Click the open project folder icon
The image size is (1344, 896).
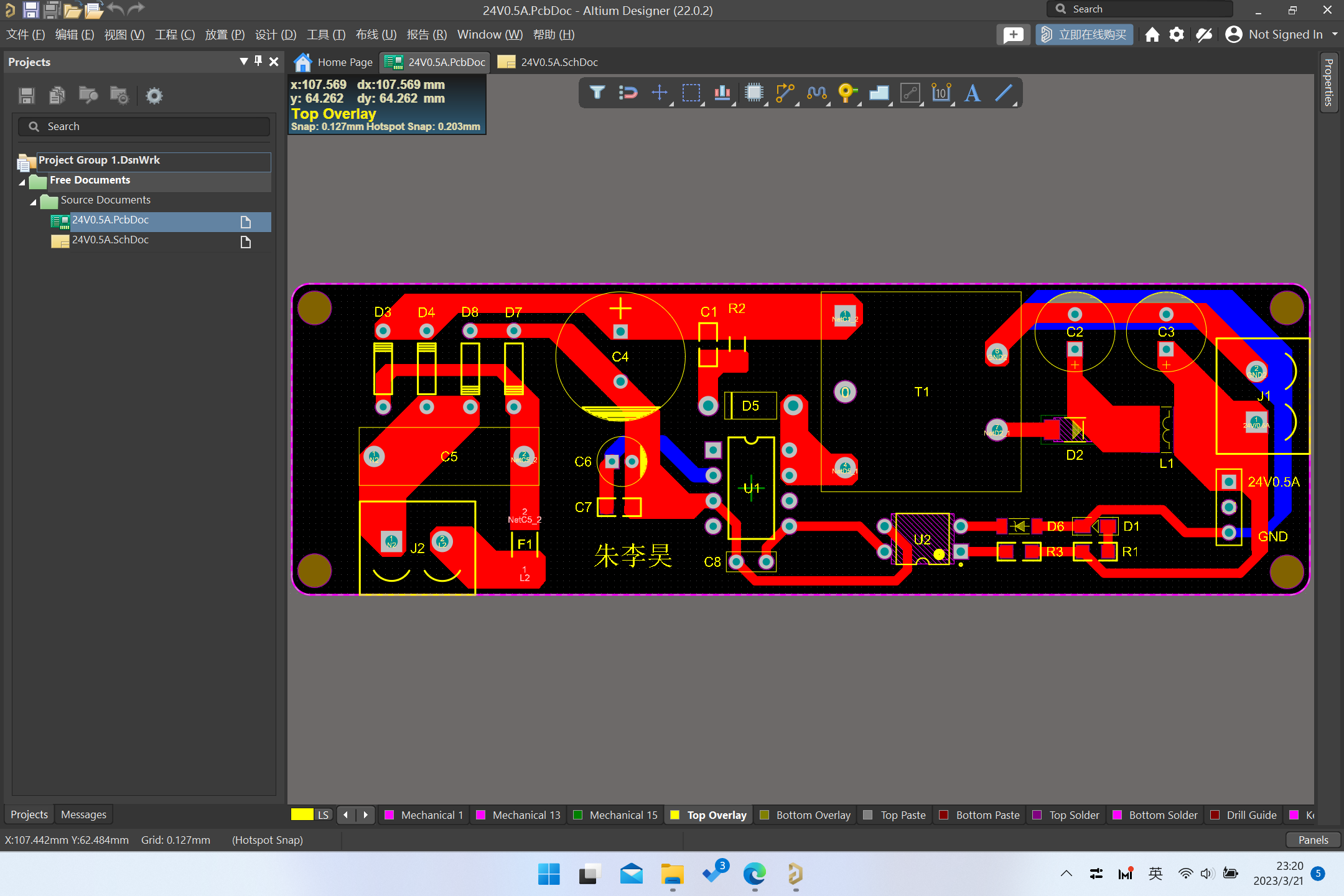(94, 9)
